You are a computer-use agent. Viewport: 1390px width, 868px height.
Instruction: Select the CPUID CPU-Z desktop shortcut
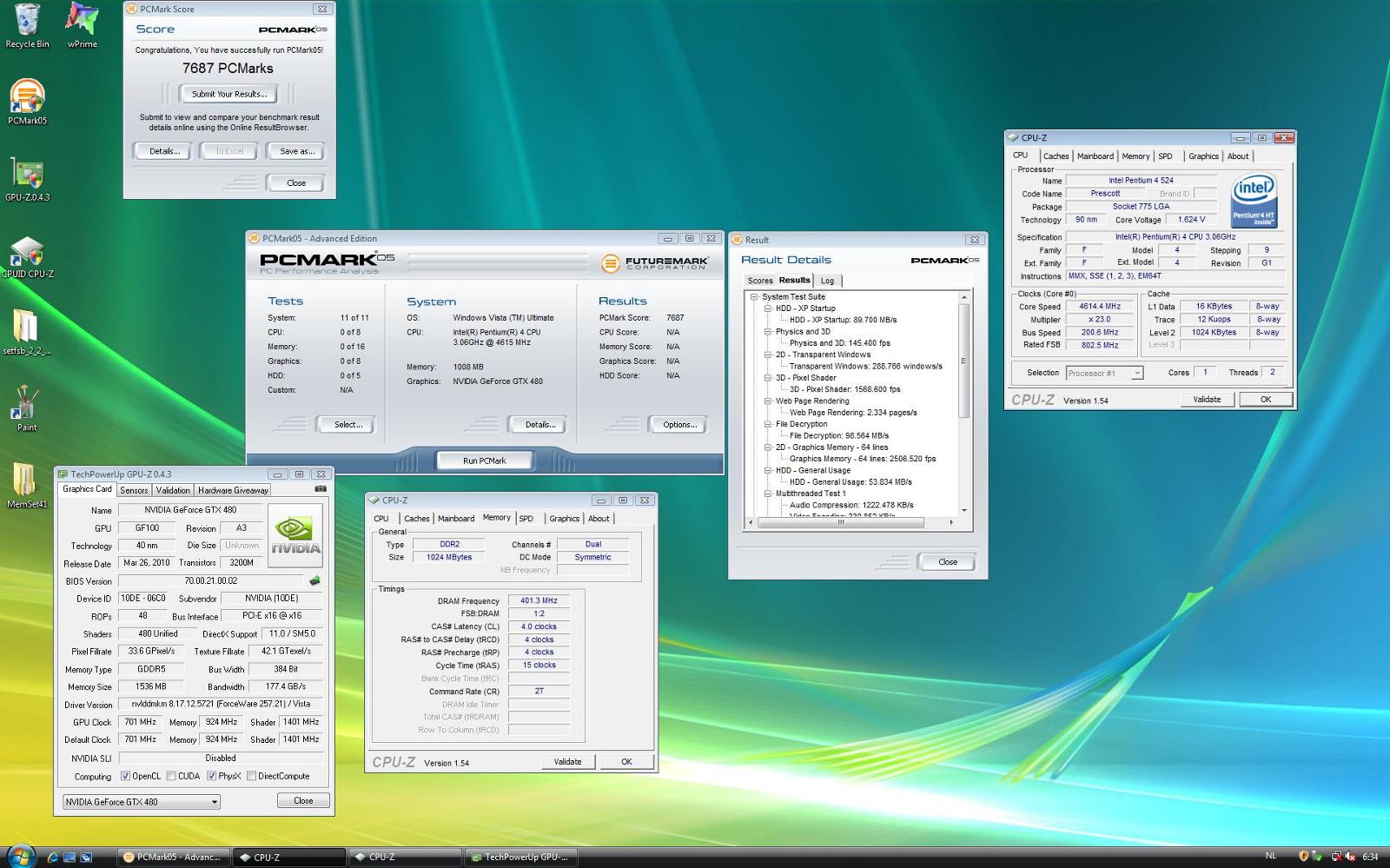pyautogui.click(x=27, y=256)
